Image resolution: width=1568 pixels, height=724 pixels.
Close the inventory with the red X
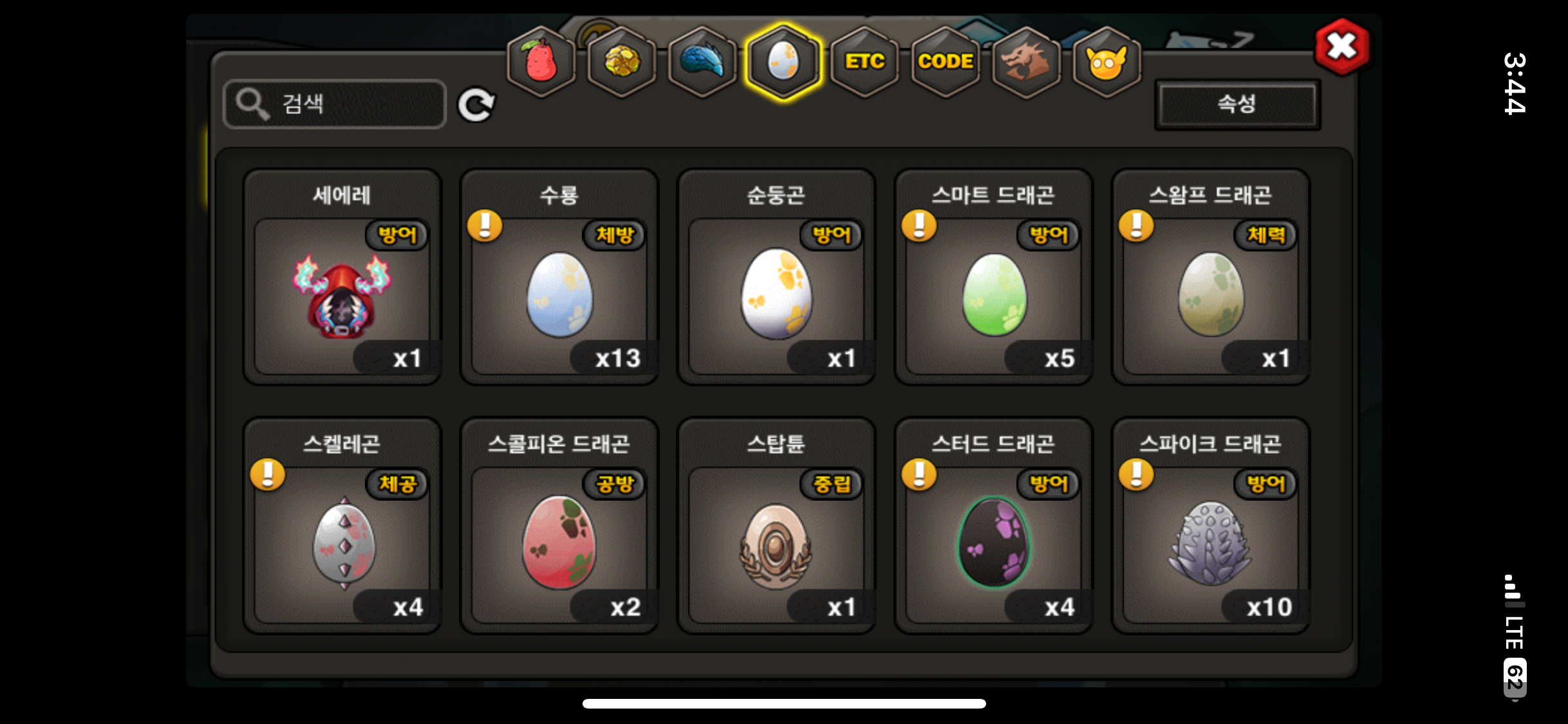click(x=1342, y=46)
